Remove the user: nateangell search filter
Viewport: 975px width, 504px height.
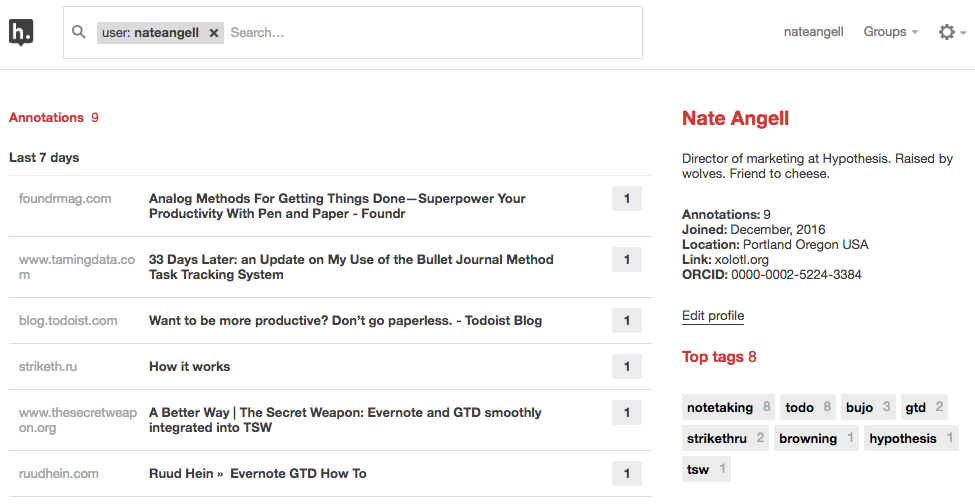[x=213, y=33]
